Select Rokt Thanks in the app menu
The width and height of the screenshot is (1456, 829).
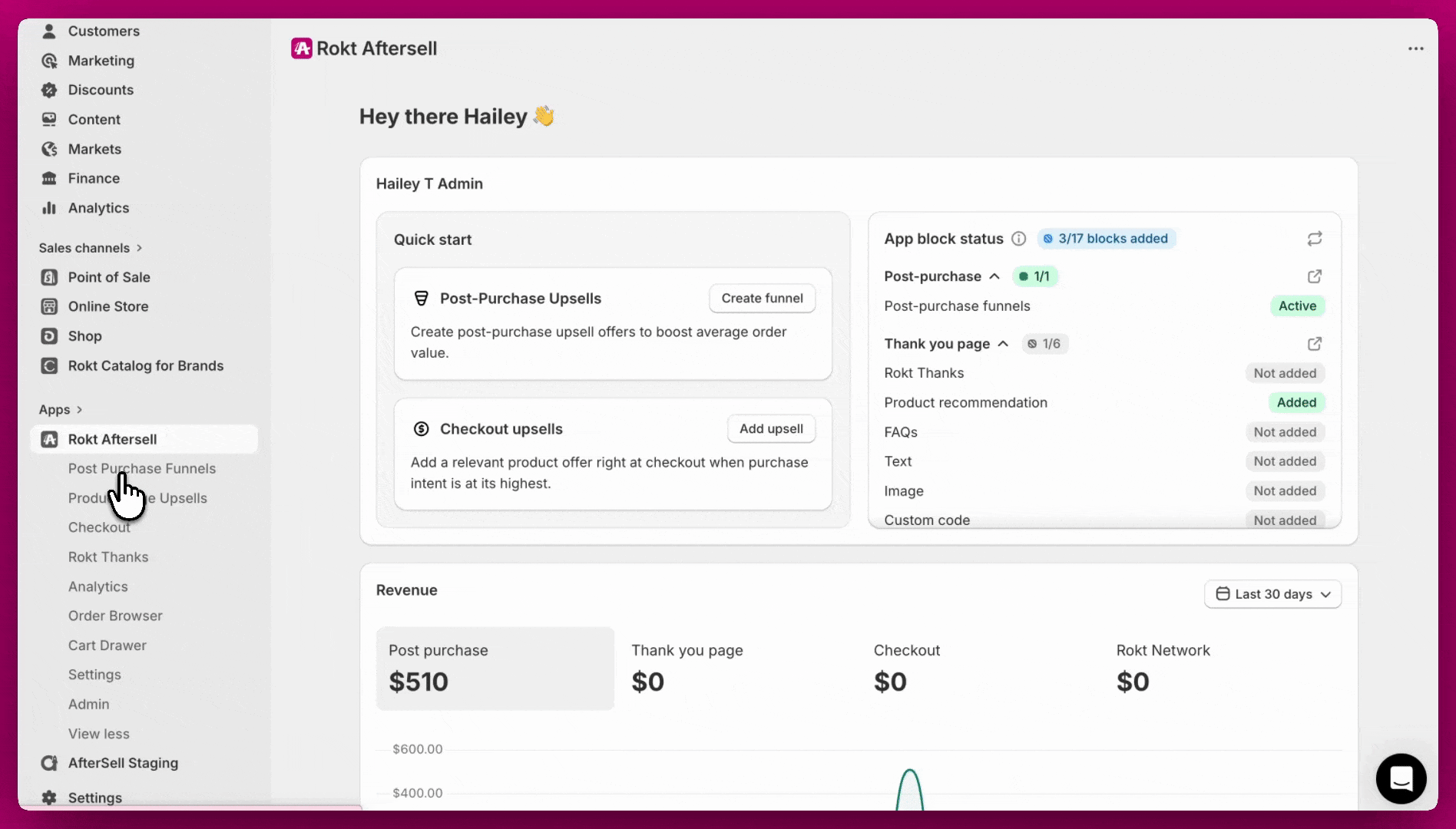tap(108, 557)
